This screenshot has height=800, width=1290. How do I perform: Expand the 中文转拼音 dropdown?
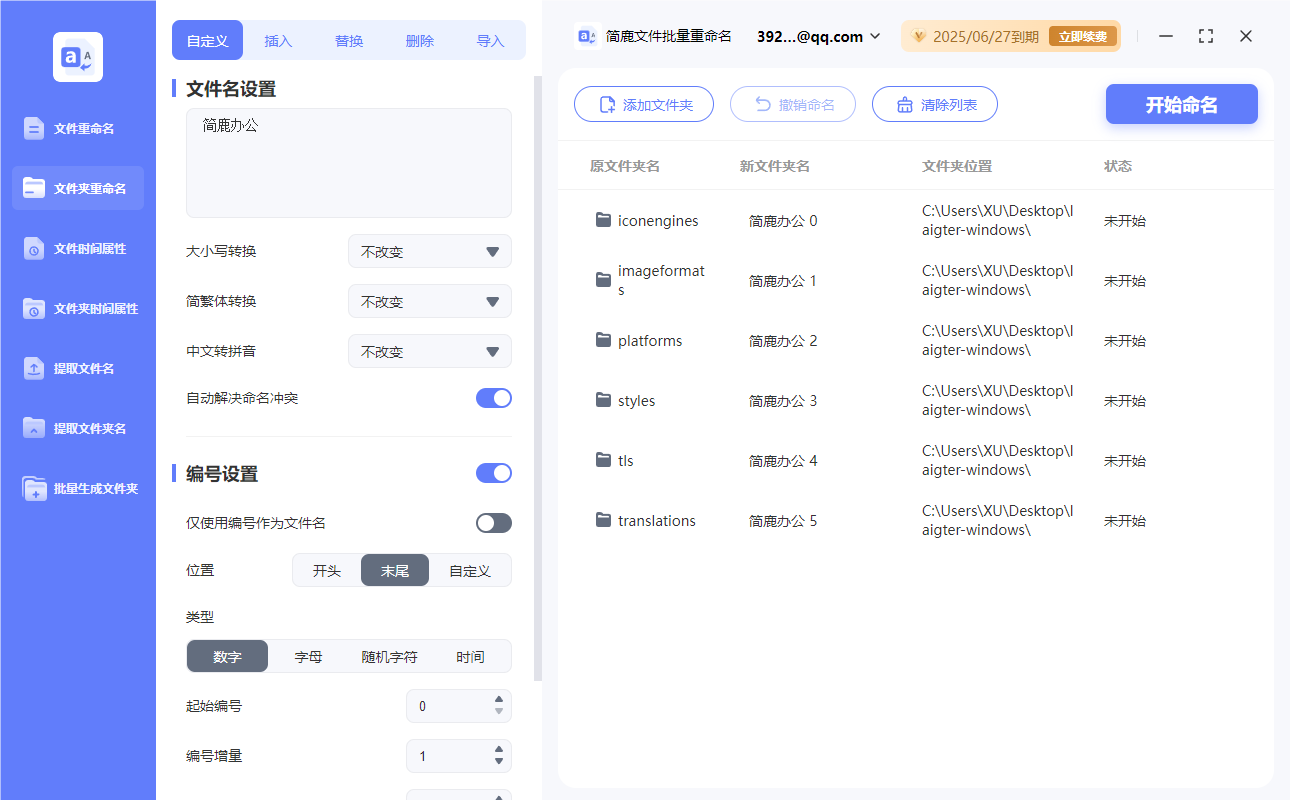tap(429, 351)
